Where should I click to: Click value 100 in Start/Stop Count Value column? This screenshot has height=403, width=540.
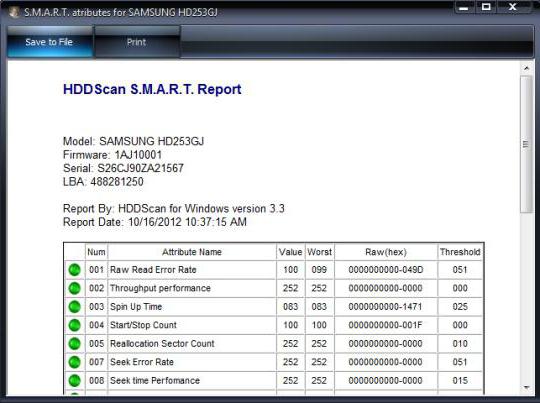tap(291, 325)
